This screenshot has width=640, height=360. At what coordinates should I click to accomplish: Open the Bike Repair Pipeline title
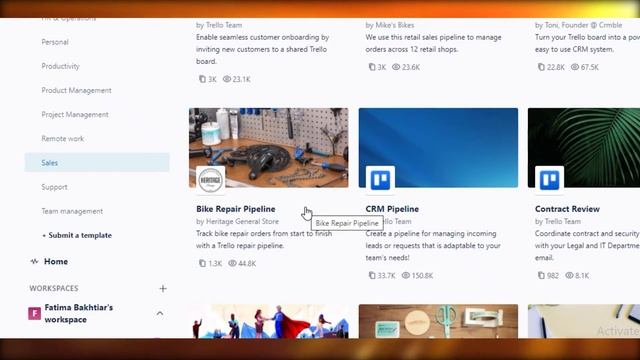point(236,209)
